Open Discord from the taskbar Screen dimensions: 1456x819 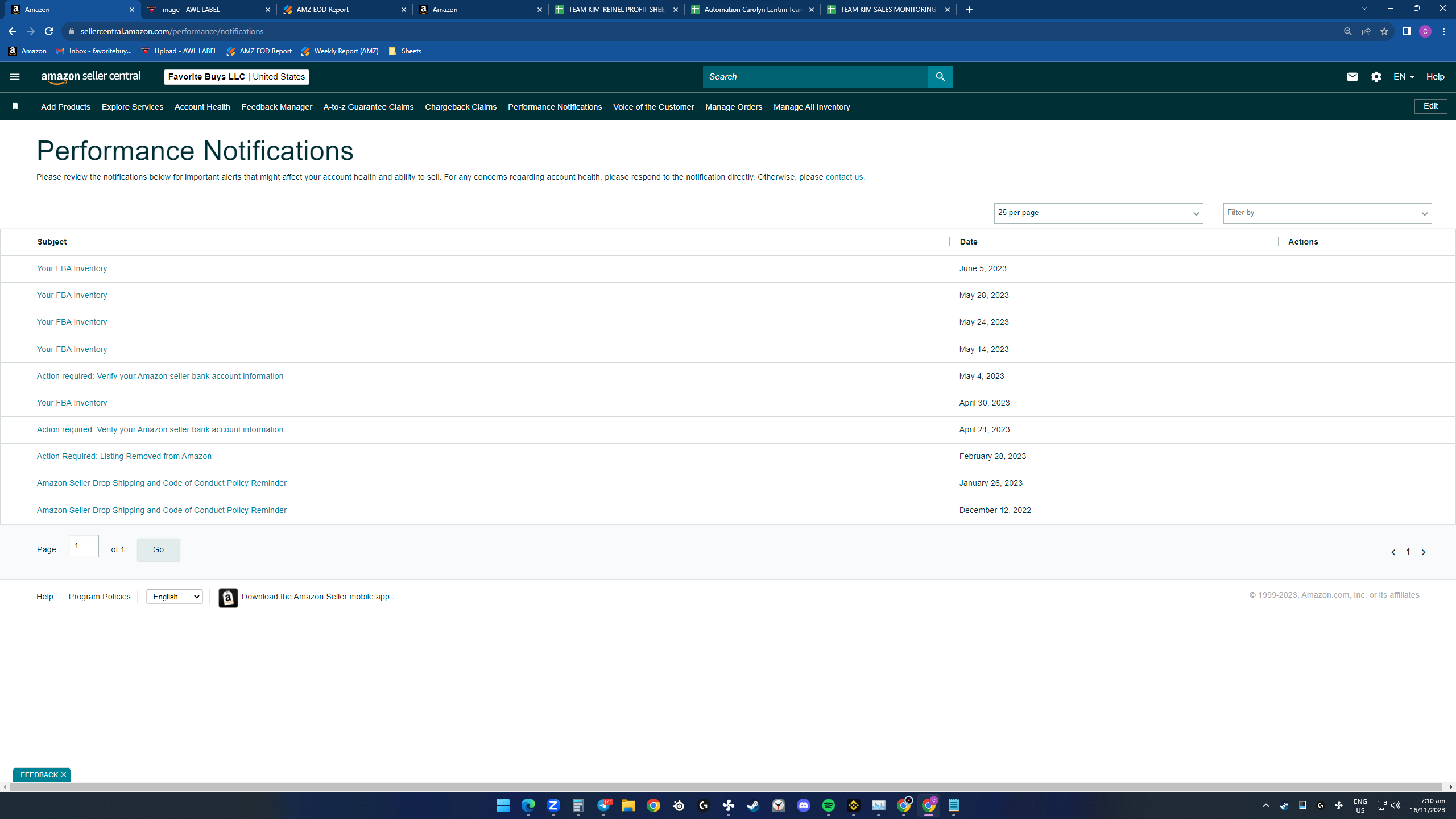pyautogui.click(x=804, y=805)
